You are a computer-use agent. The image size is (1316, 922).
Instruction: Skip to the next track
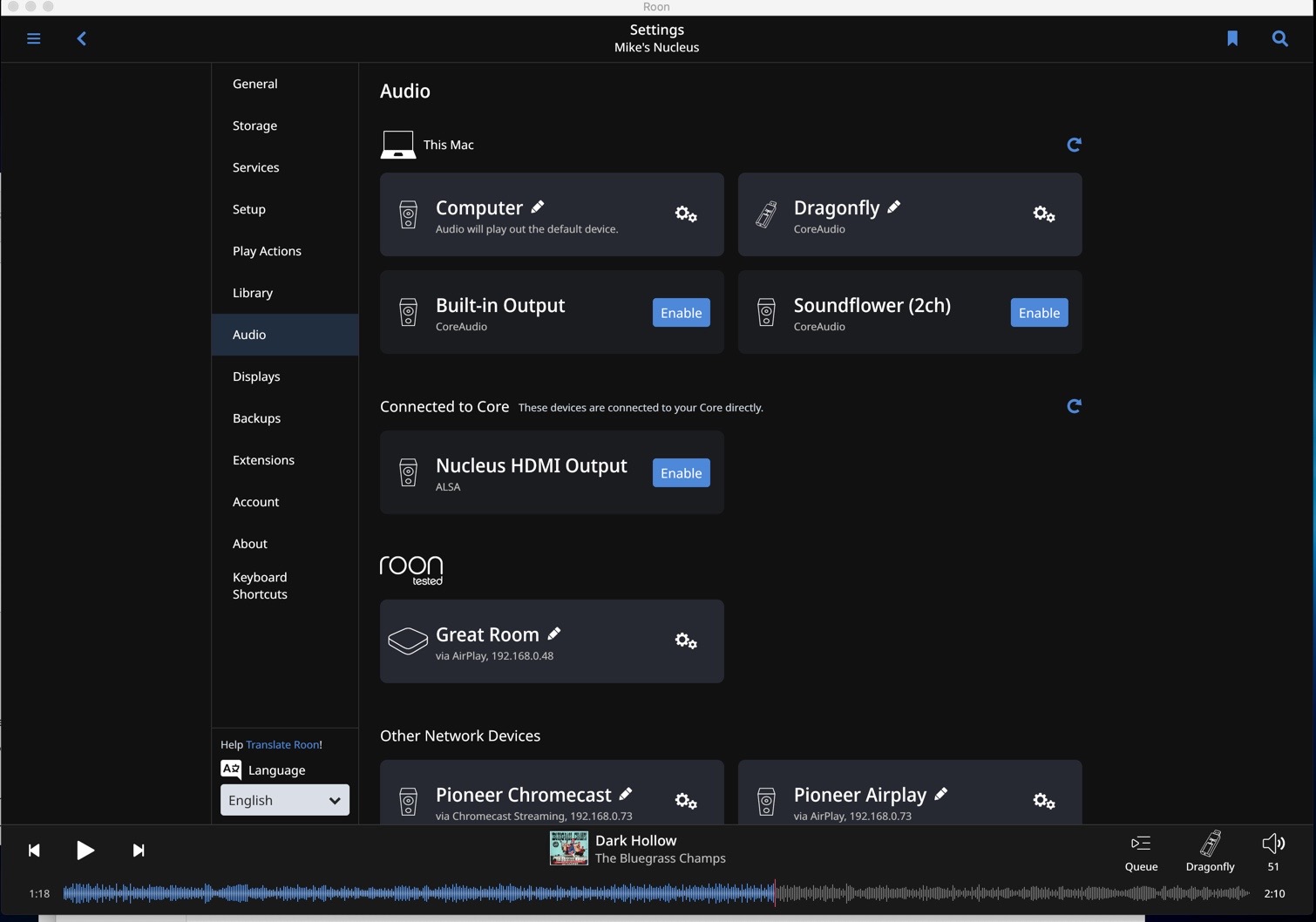139,851
